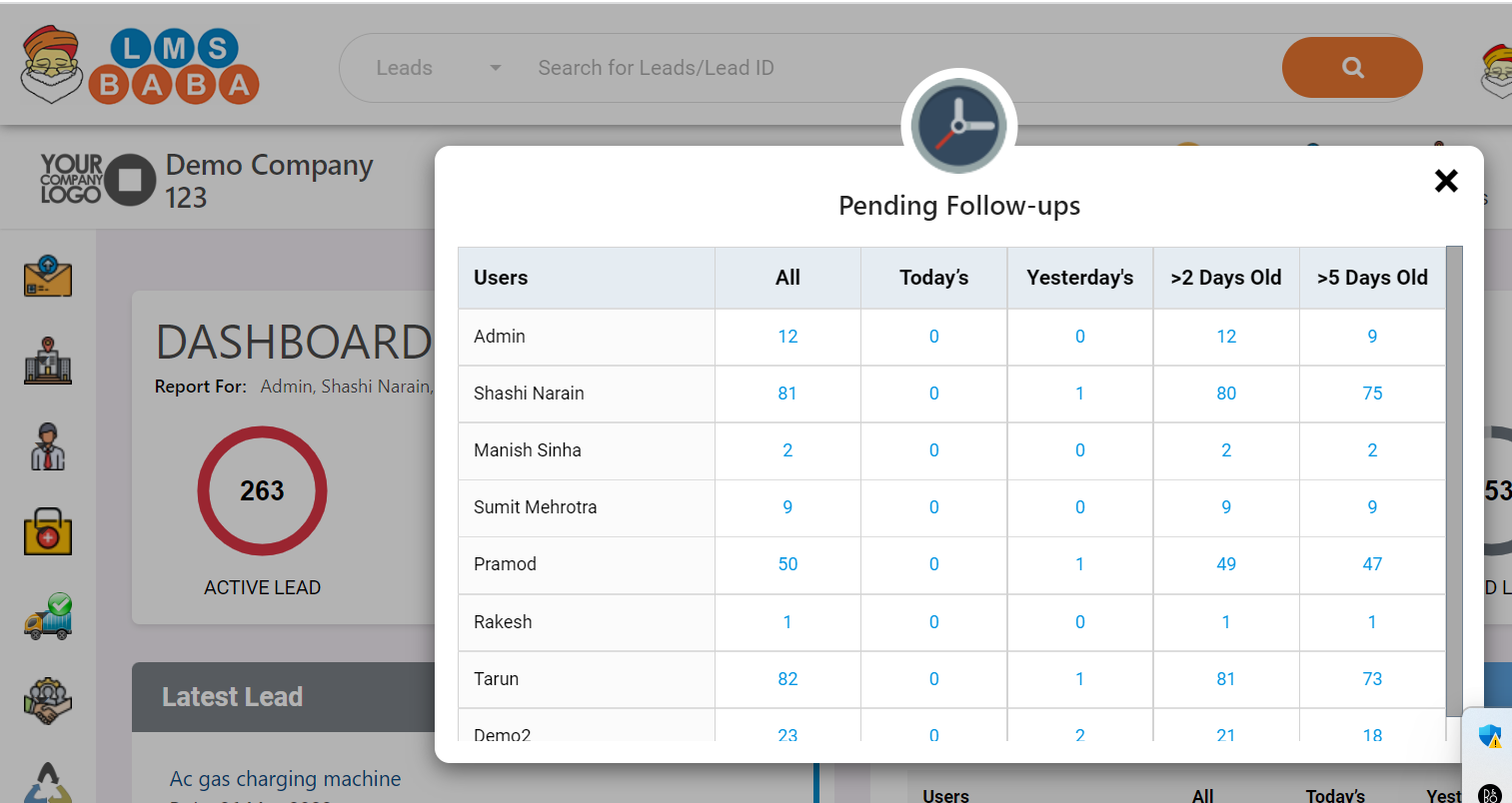Click Pramod's Yesterday's count of 1
Image resolution: width=1512 pixels, height=803 pixels.
click(x=1079, y=563)
